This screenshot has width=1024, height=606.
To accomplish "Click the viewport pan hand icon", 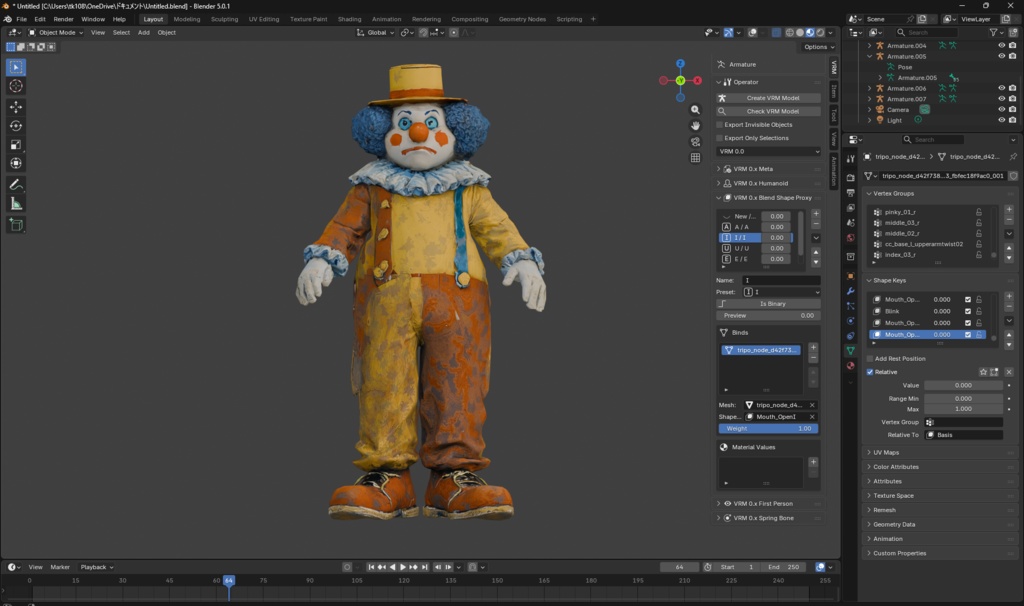I will pos(696,125).
